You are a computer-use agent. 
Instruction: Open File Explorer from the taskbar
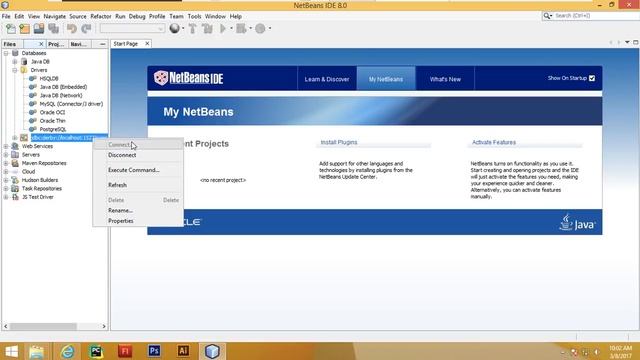pos(36,351)
